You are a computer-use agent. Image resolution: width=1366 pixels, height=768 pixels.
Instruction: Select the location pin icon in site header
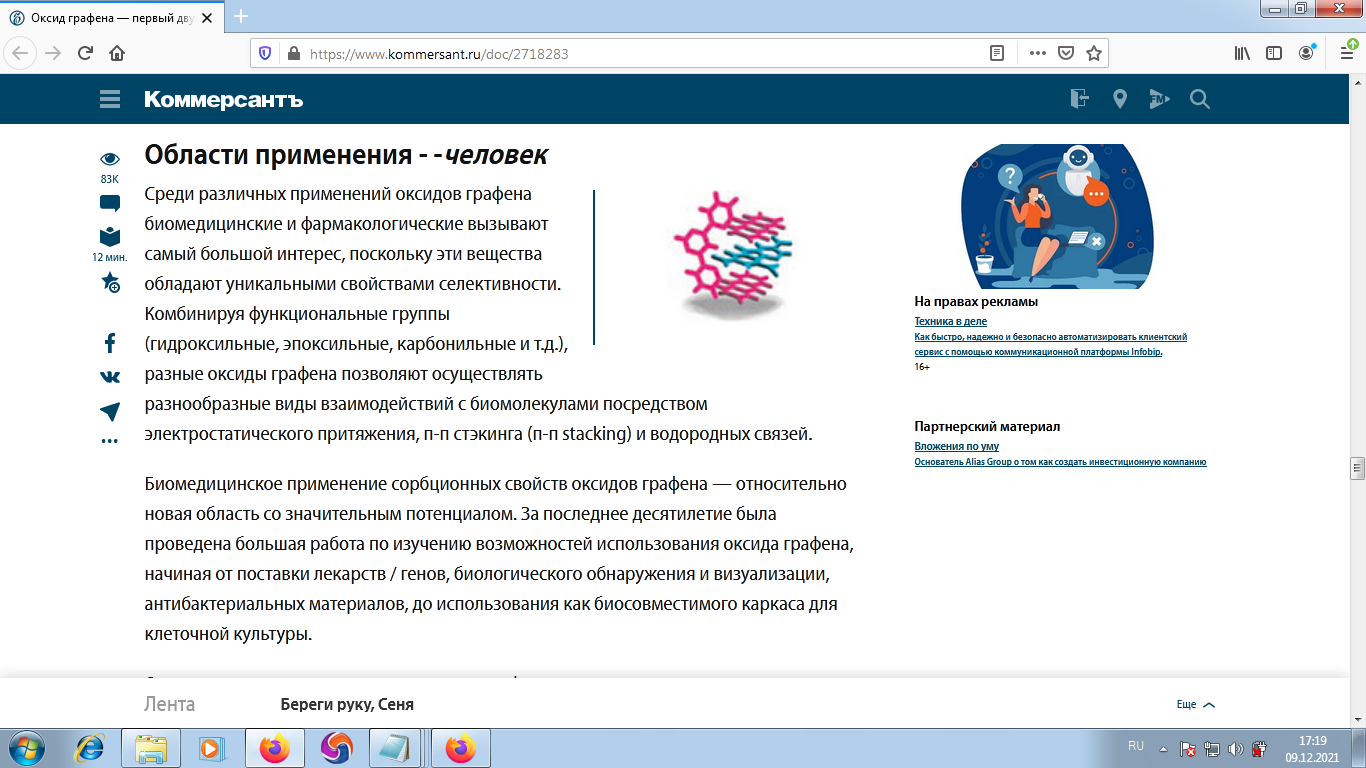tap(1119, 99)
